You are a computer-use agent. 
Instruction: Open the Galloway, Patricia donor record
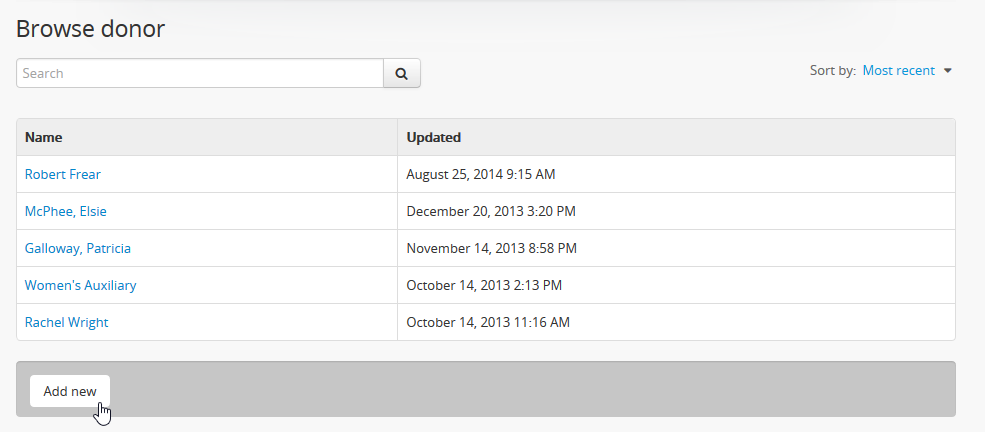[x=78, y=248]
